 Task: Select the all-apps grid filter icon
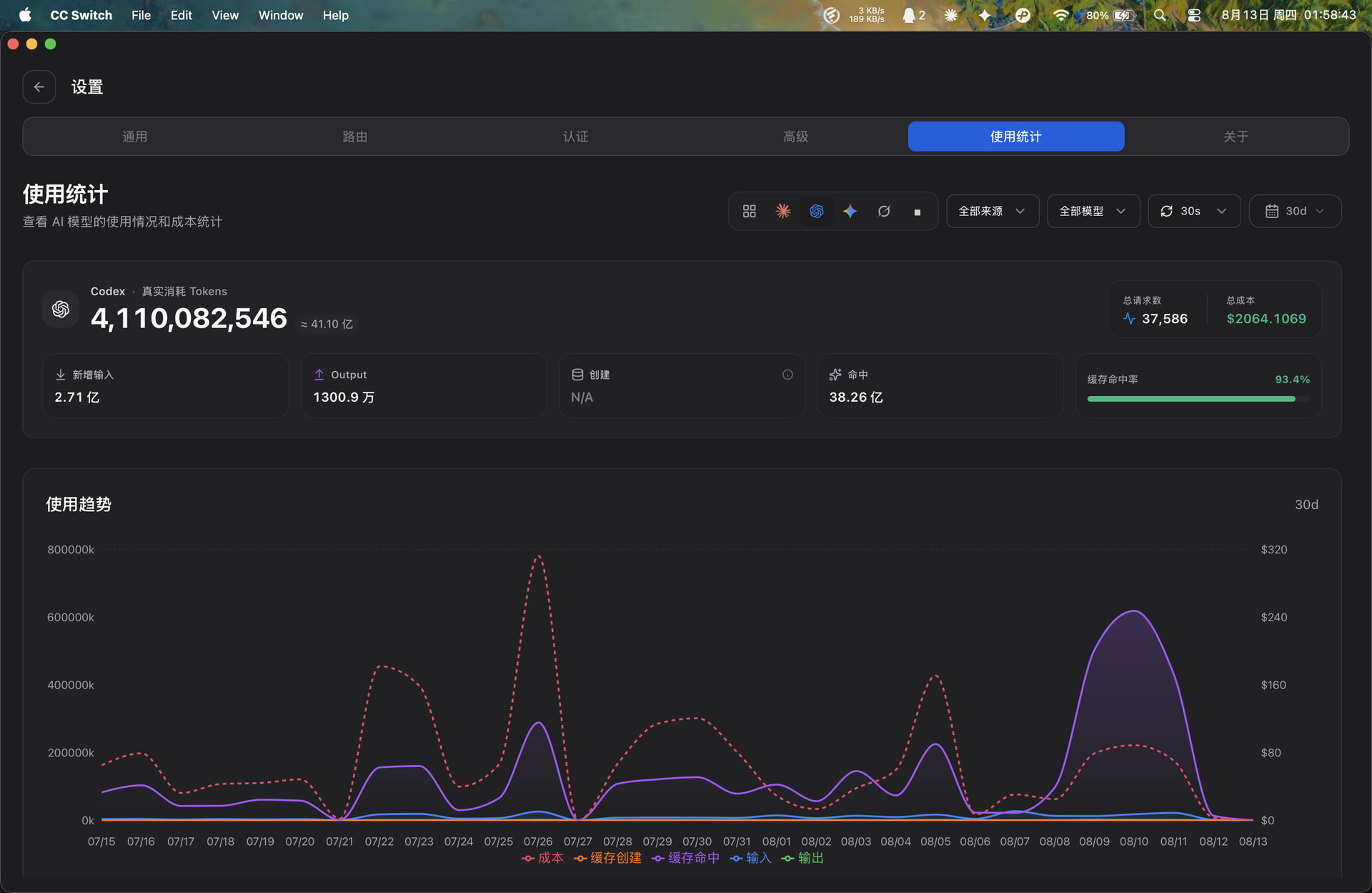(x=749, y=211)
